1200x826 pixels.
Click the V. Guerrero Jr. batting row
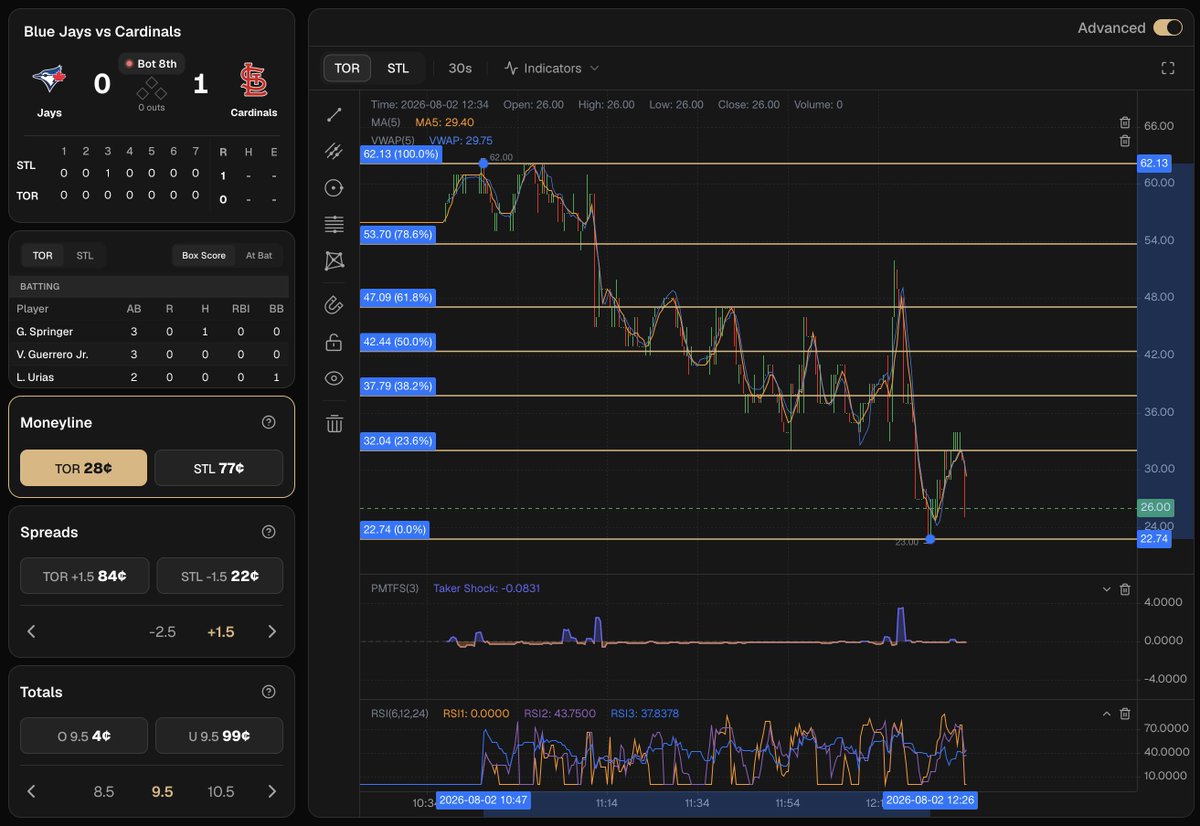click(x=150, y=354)
